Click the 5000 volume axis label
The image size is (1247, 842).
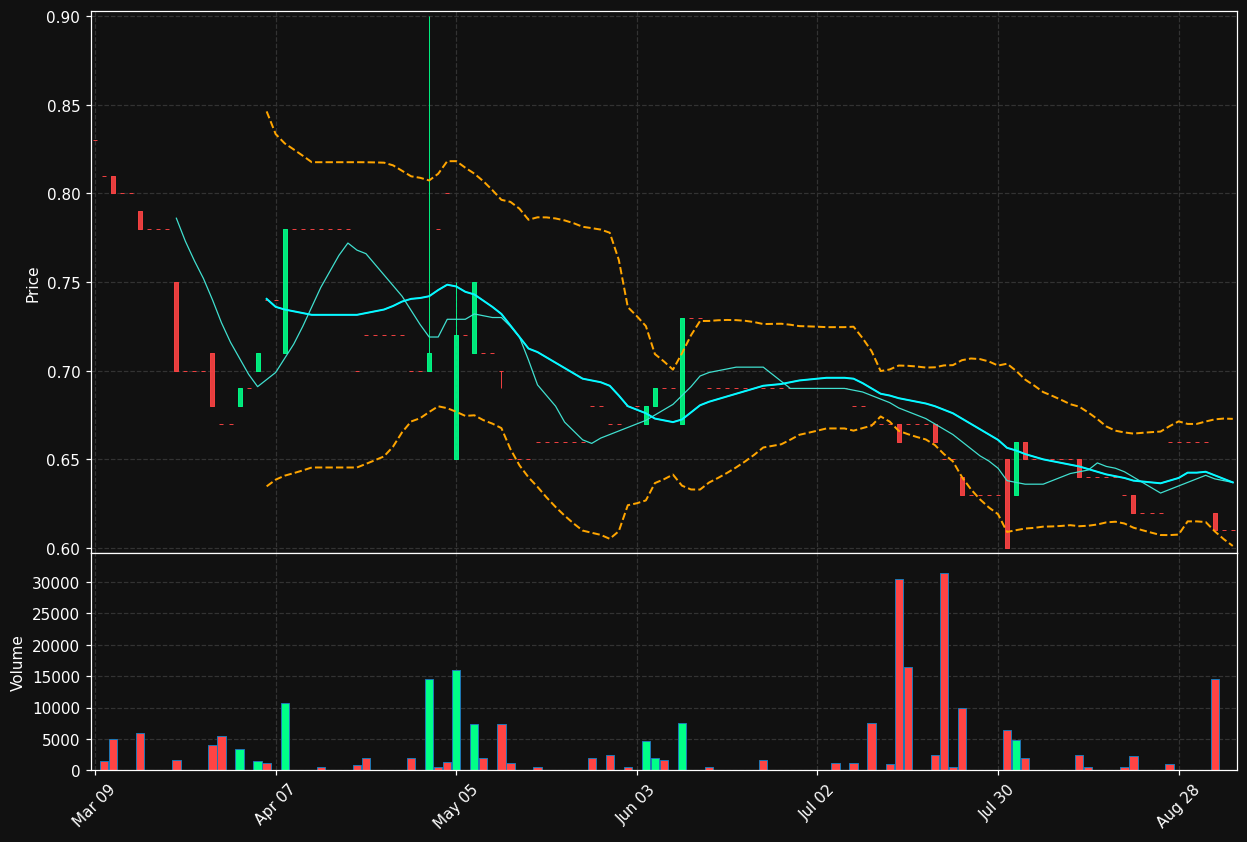(x=64, y=740)
